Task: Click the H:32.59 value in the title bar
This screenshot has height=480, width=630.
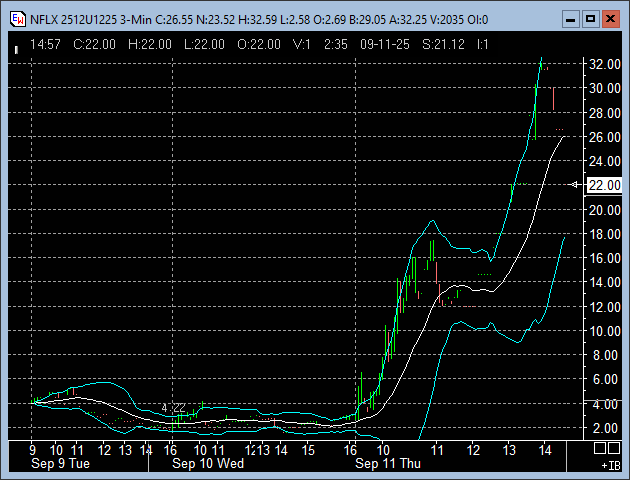Action: click(258, 20)
